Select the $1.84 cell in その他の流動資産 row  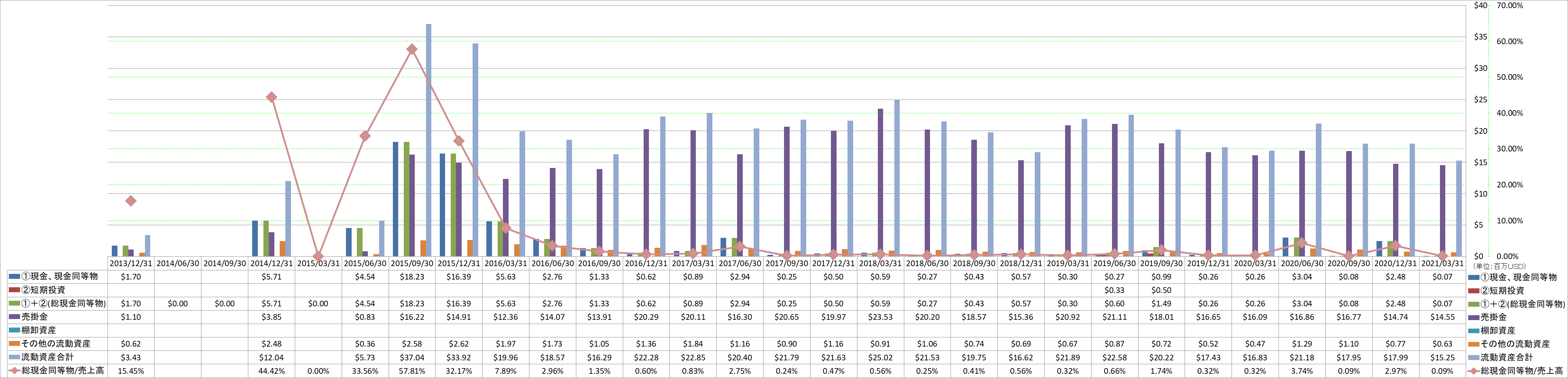(x=693, y=344)
